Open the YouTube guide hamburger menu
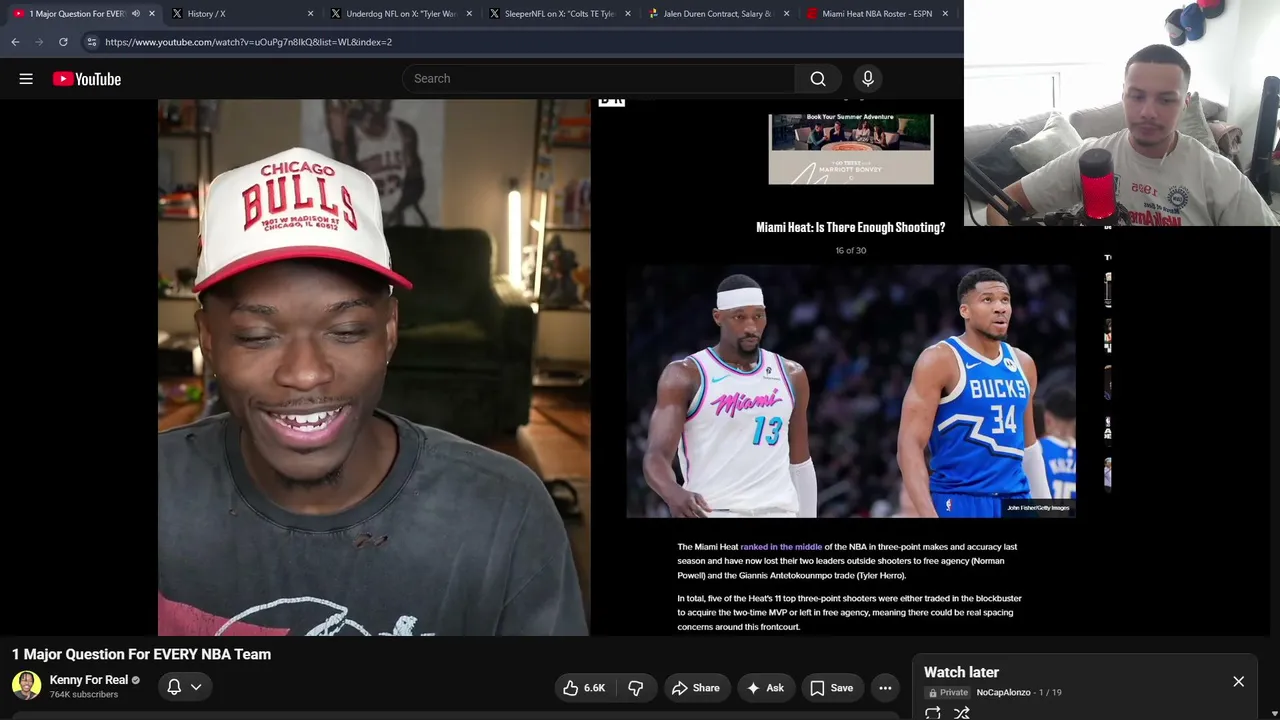 click(x=26, y=79)
